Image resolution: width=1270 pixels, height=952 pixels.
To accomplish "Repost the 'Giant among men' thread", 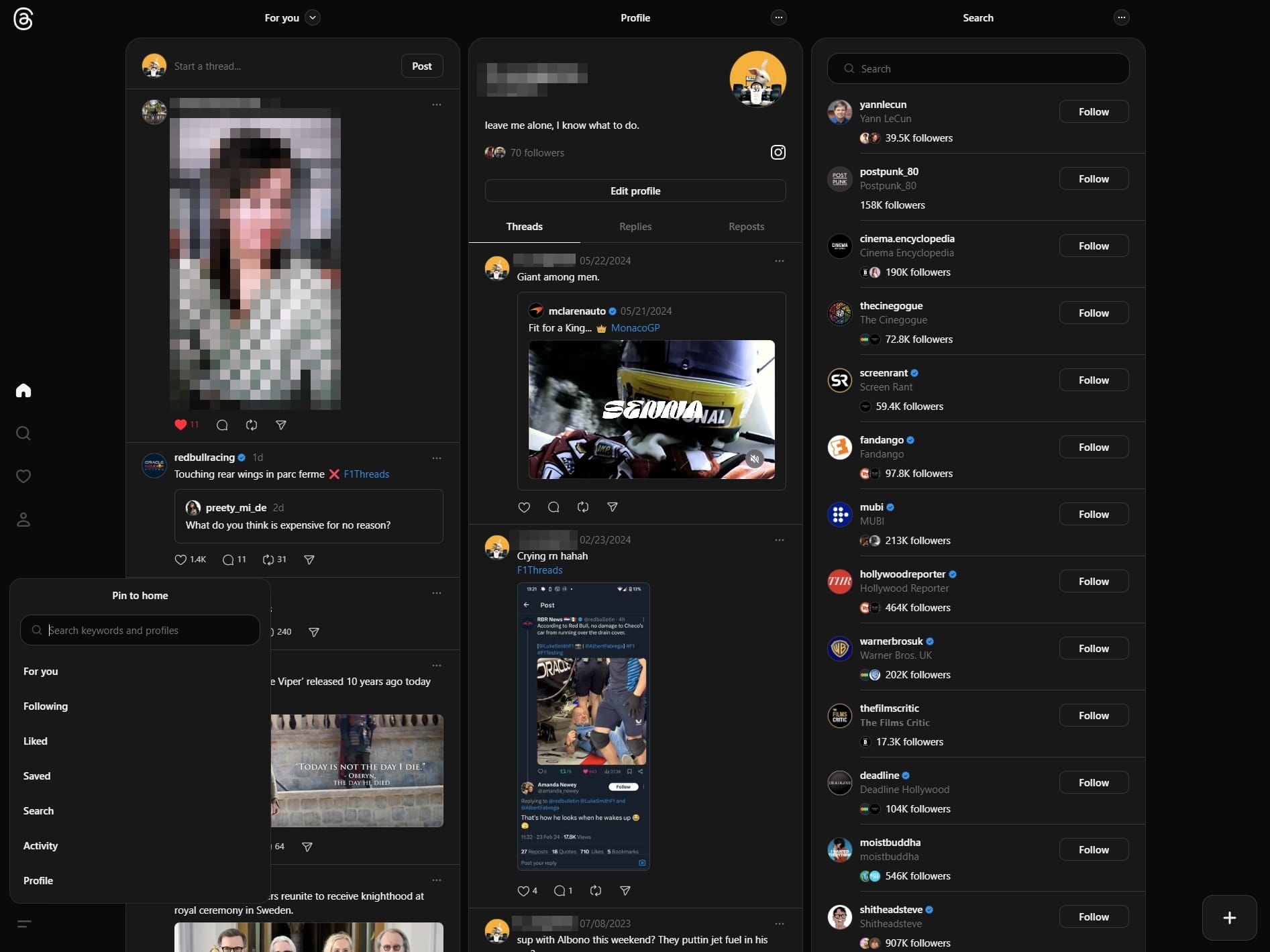I will pyautogui.click(x=582, y=507).
